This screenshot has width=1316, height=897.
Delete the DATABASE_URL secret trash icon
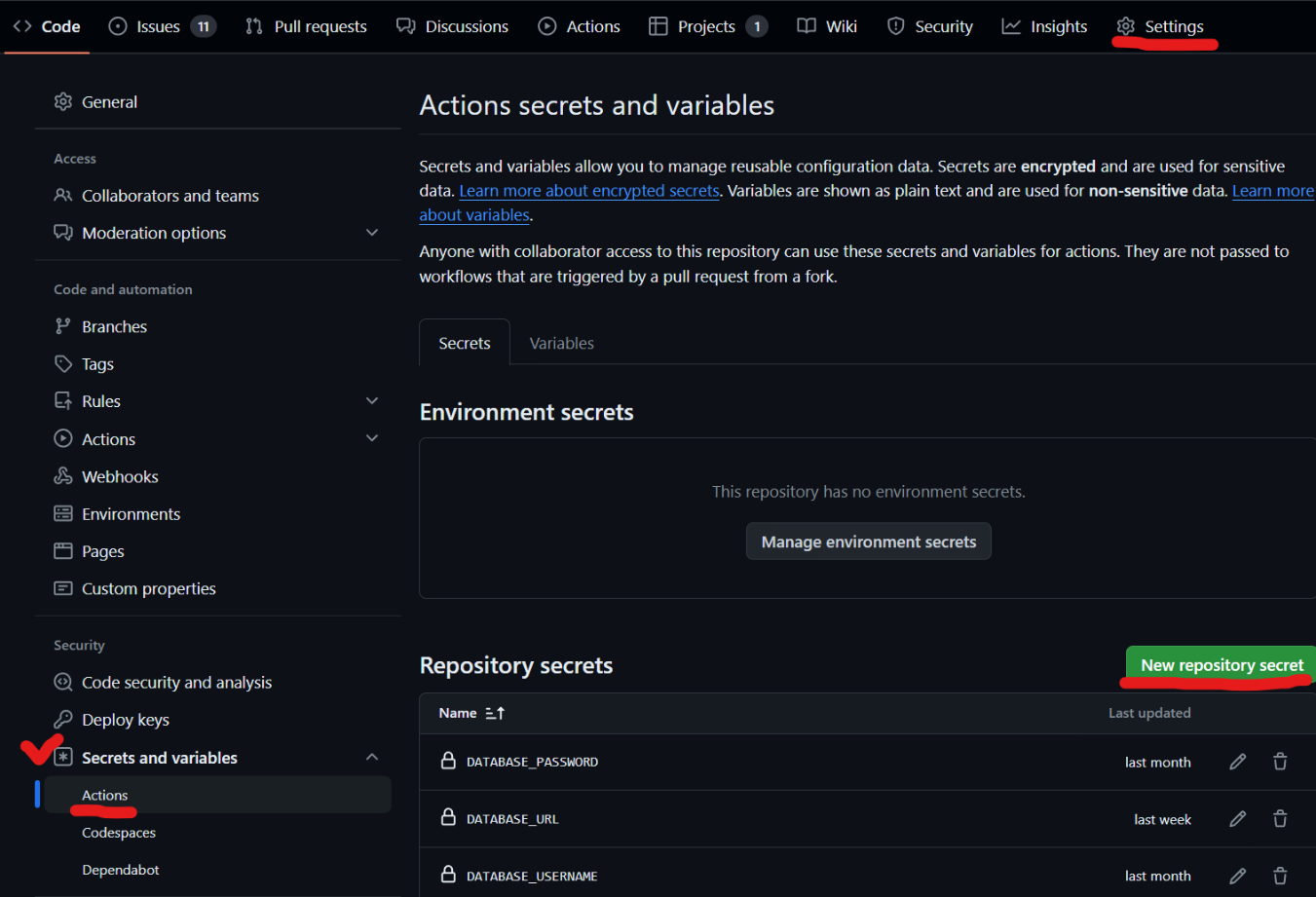point(1280,819)
